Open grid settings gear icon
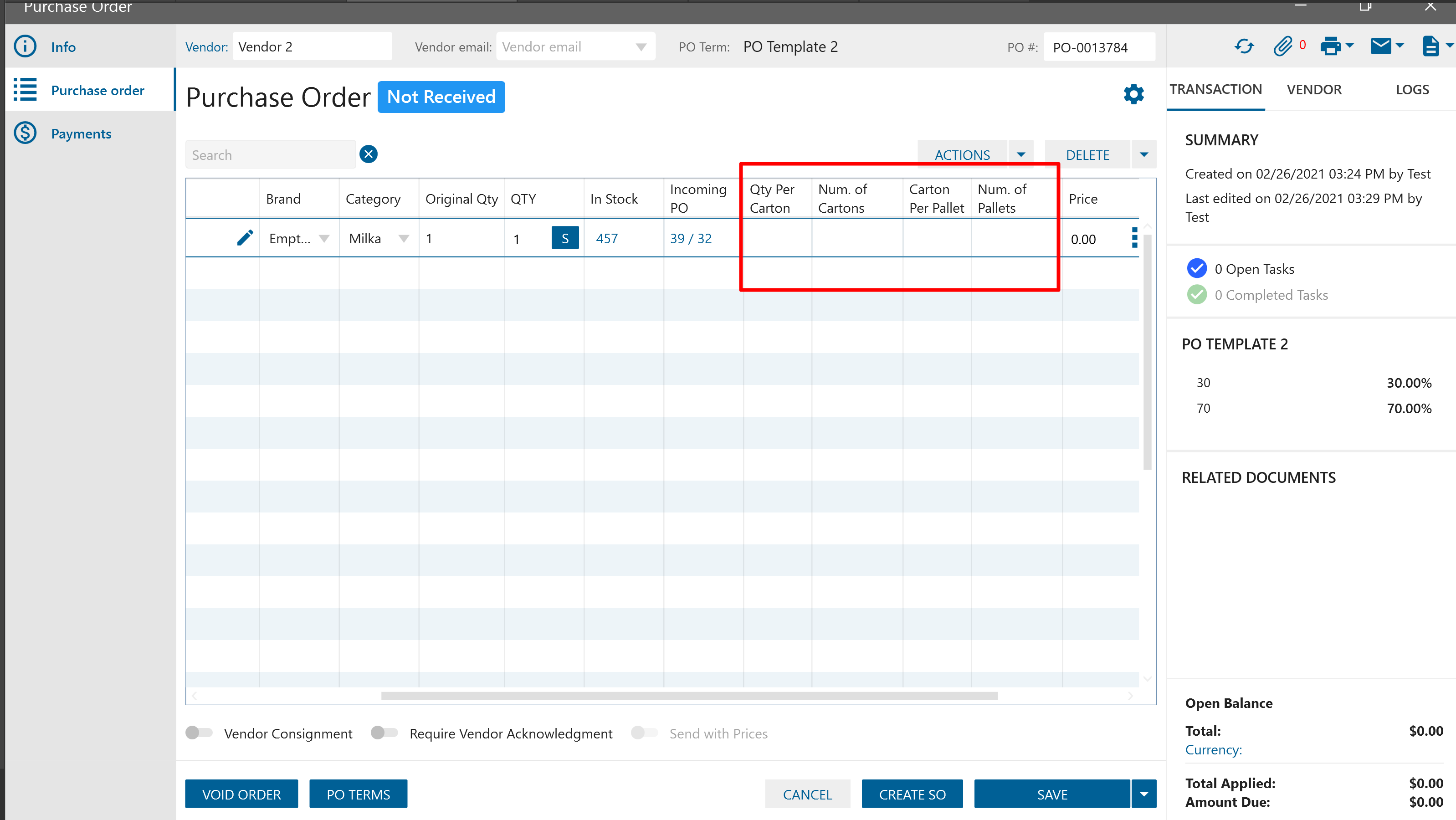 coord(1133,94)
